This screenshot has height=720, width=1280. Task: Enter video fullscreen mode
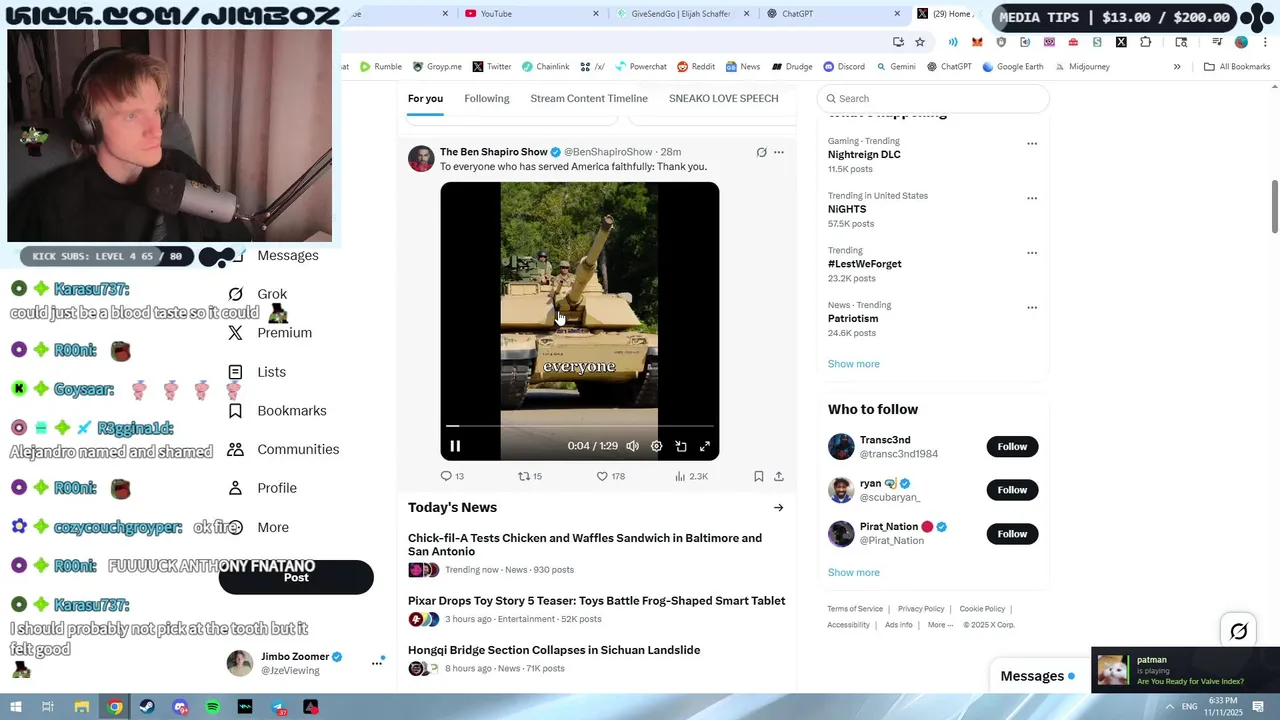[x=705, y=446]
